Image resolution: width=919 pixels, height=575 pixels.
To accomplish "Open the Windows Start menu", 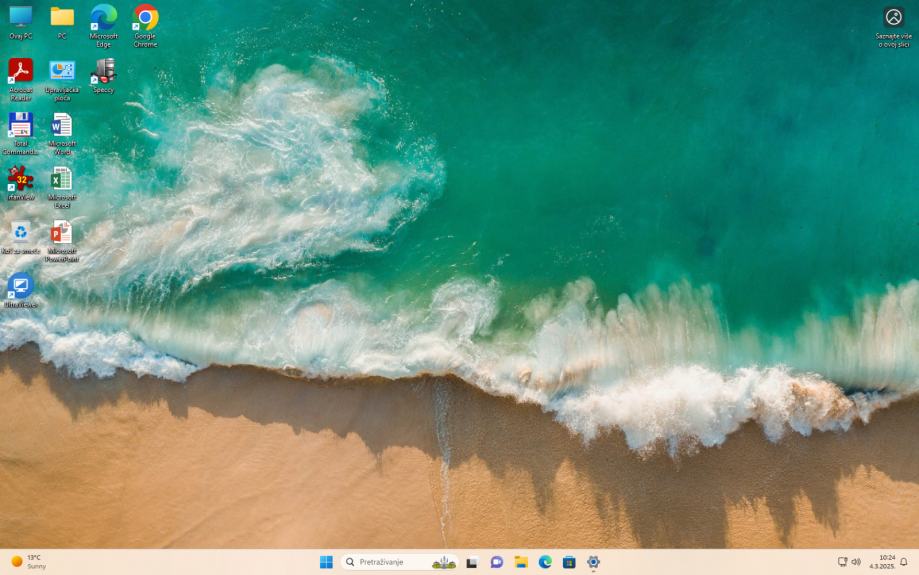I will [x=326, y=562].
